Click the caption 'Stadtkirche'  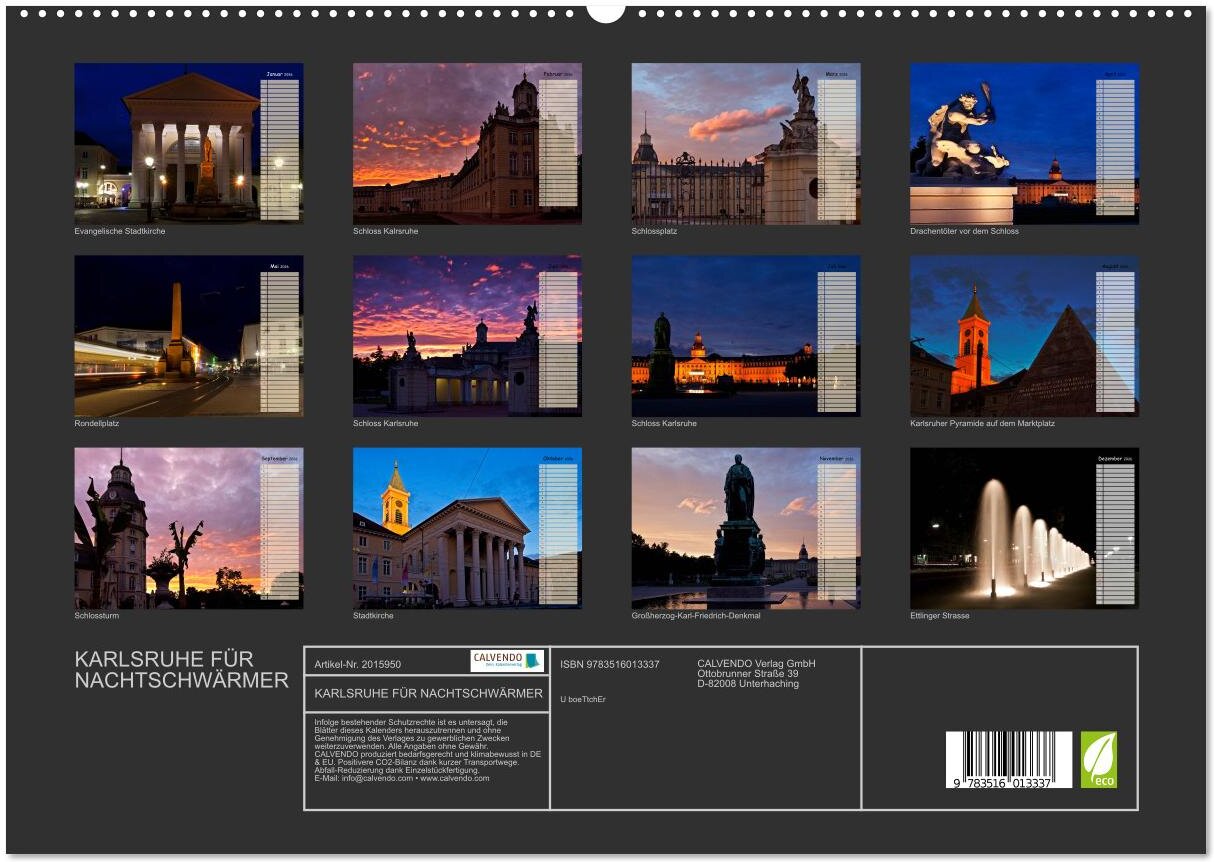point(373,615)
